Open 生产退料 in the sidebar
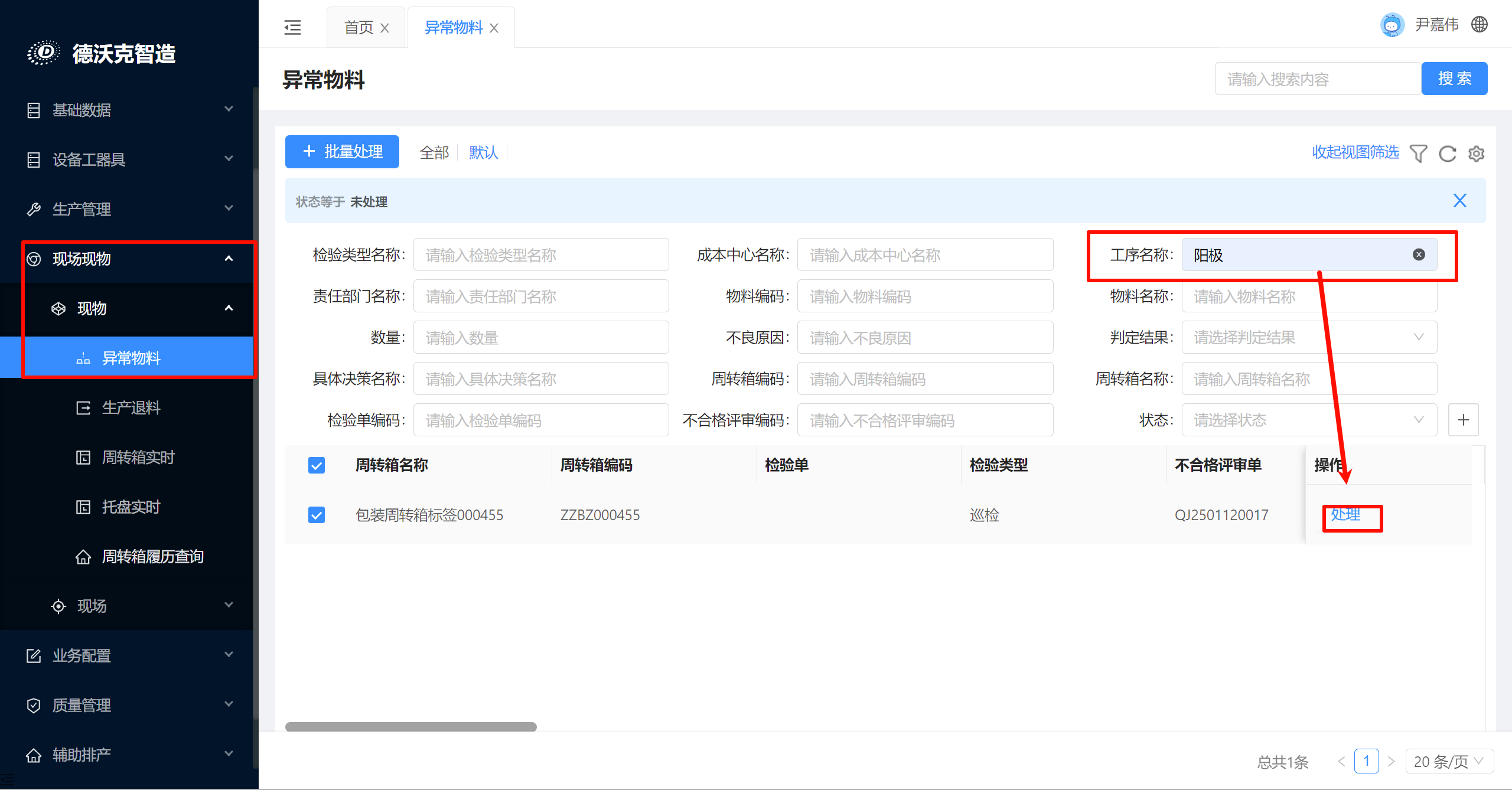The image size is (1512, 790). pos(131,407)
